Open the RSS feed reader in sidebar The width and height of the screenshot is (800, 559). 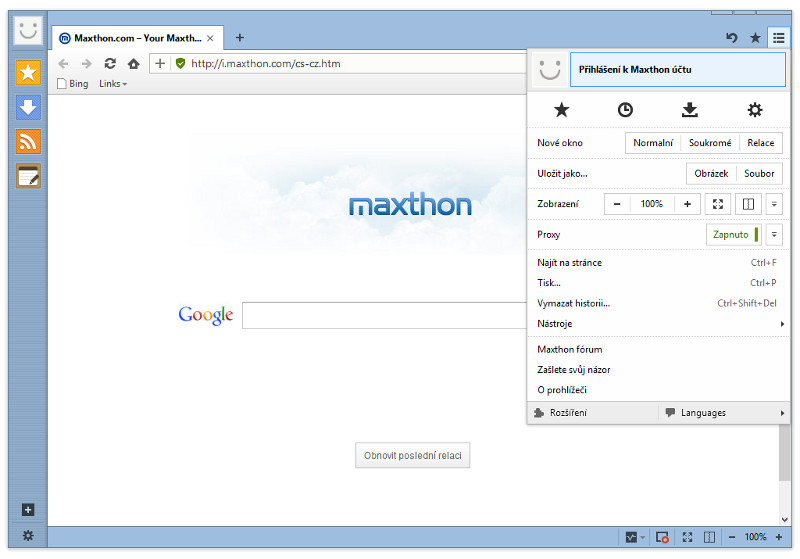tap(28, 142)
